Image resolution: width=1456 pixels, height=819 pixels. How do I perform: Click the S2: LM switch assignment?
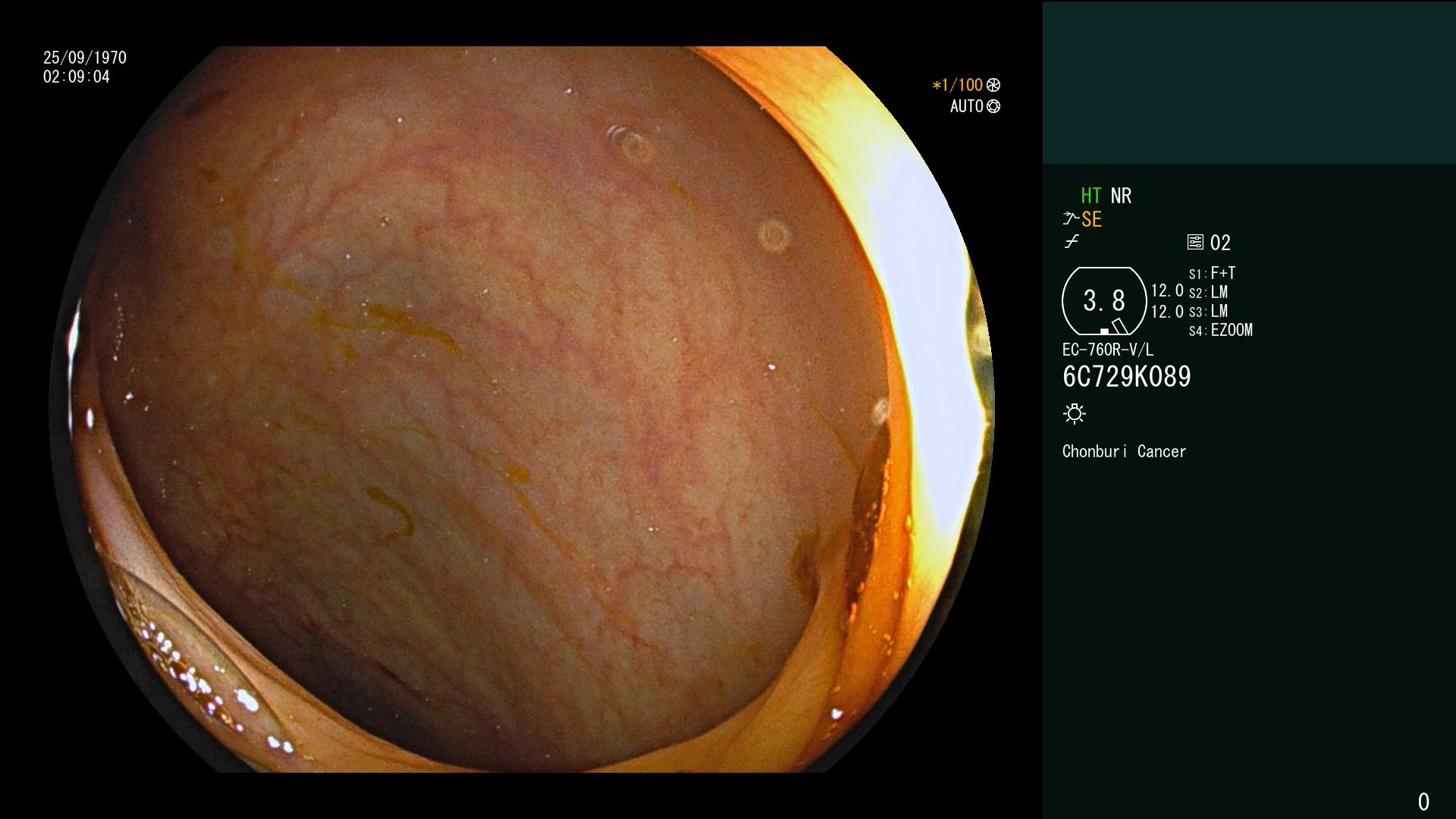[x=1208, y=292]
